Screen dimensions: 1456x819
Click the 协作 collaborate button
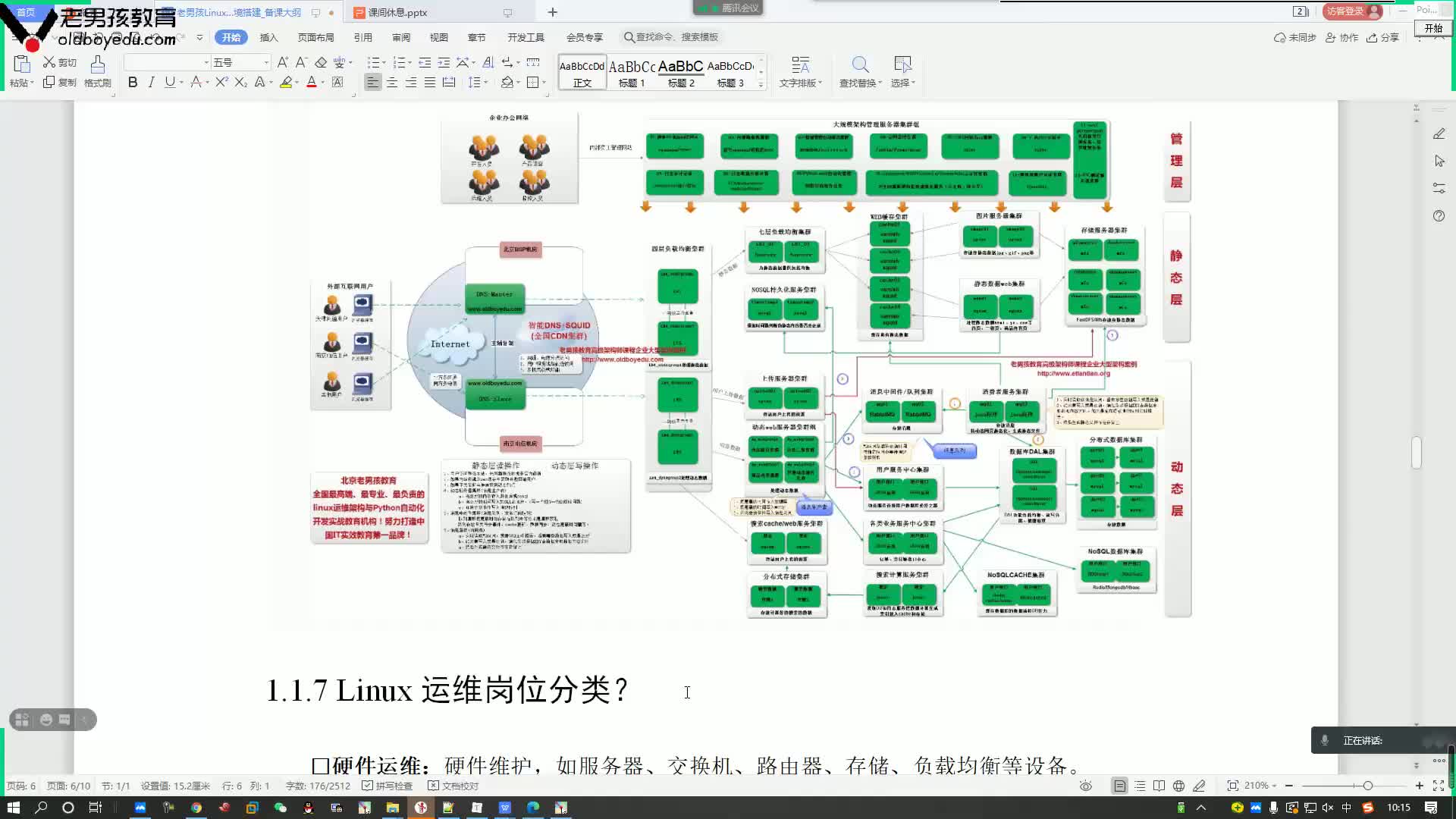click(x=1341, y=37)
